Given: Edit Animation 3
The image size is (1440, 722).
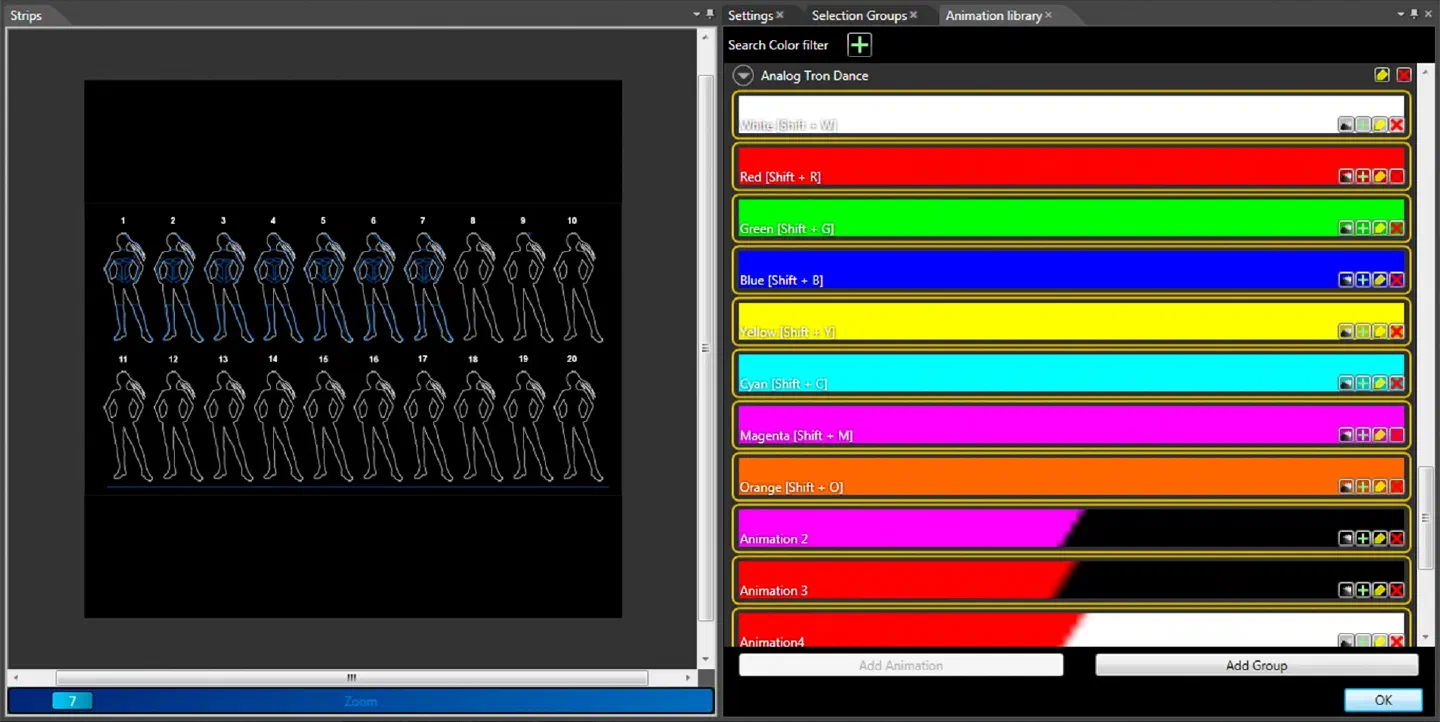Looking at the screenshot, I should point(1380,590).
